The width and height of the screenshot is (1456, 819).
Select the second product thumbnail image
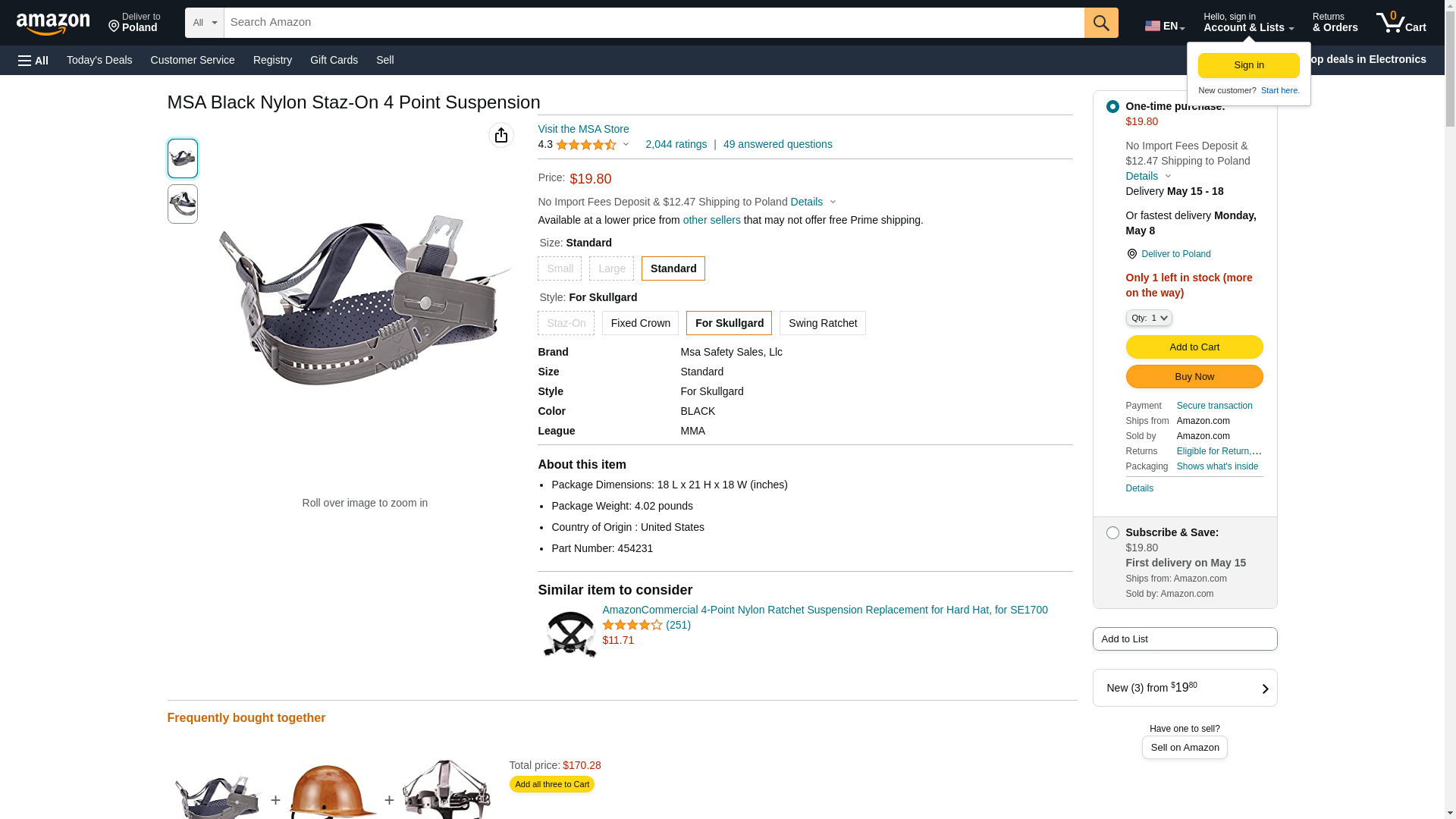pyautogui.click(x=183, y=204)
